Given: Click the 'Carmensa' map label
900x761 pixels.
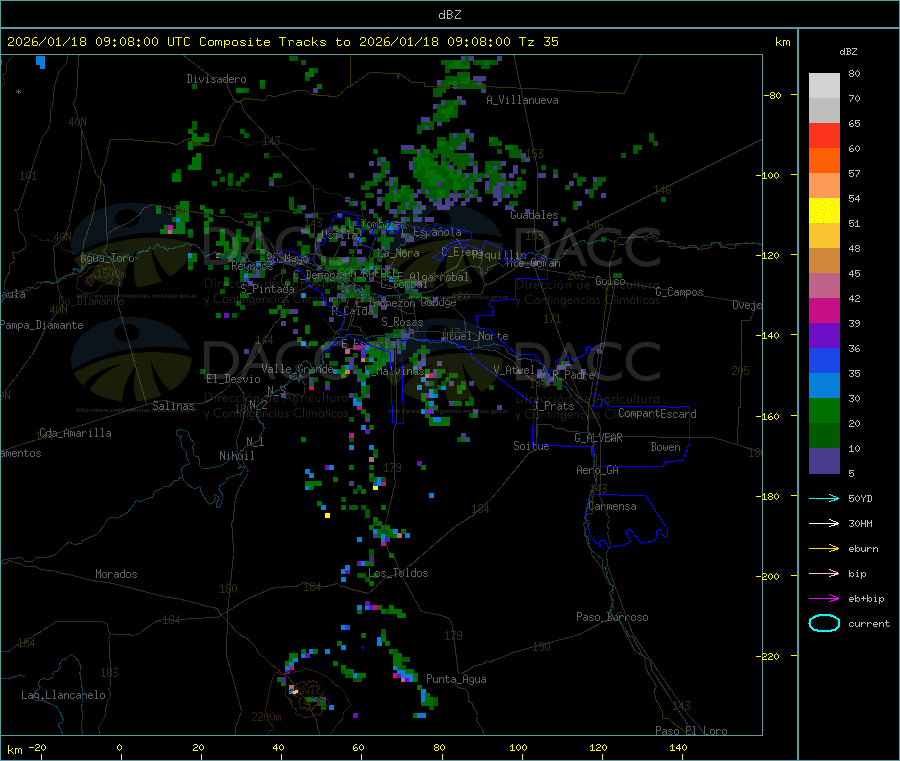Looking at the screenshot, I should point(612,506).
